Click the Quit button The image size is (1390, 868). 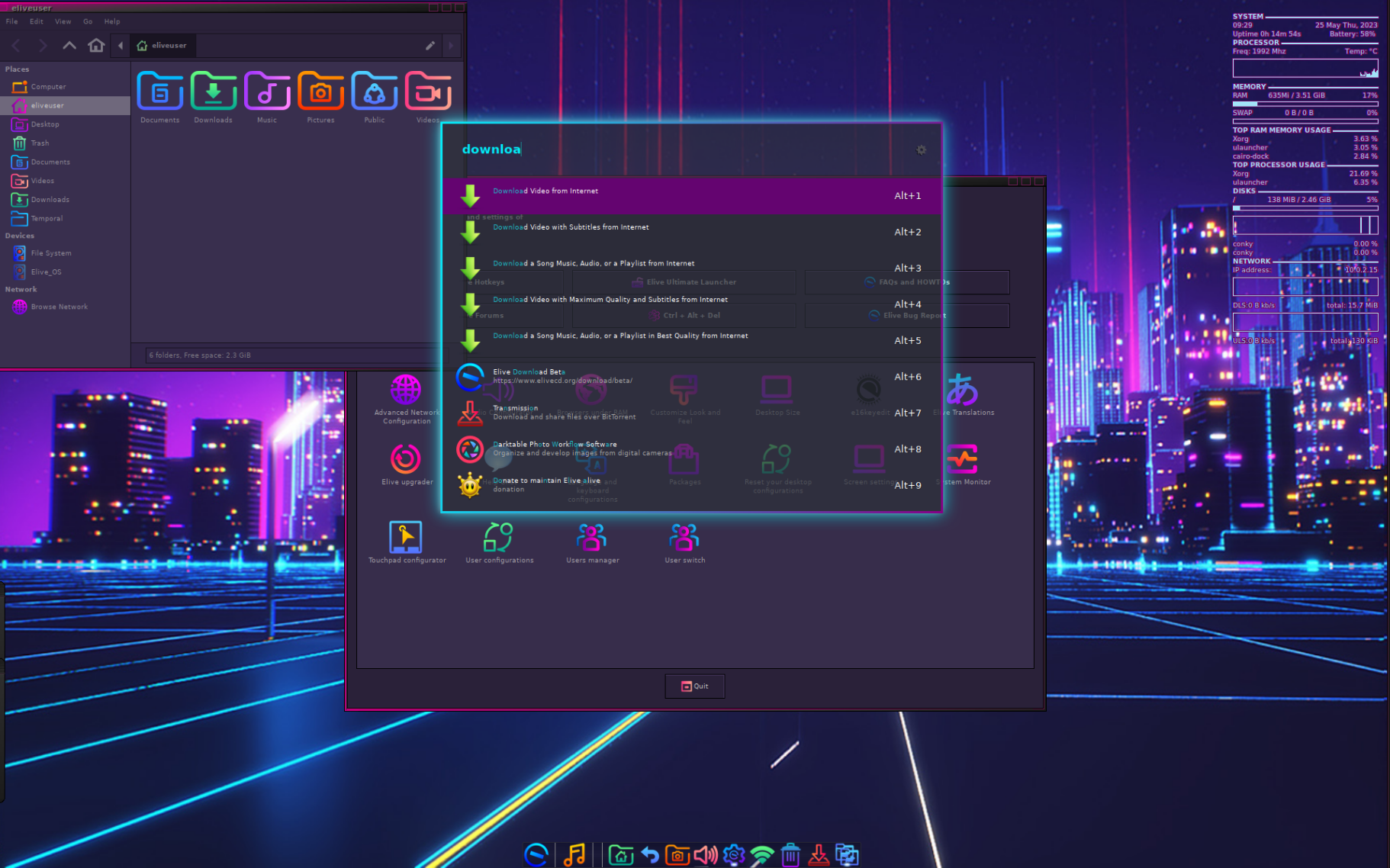pyautogui.click(x=694, y=686)
